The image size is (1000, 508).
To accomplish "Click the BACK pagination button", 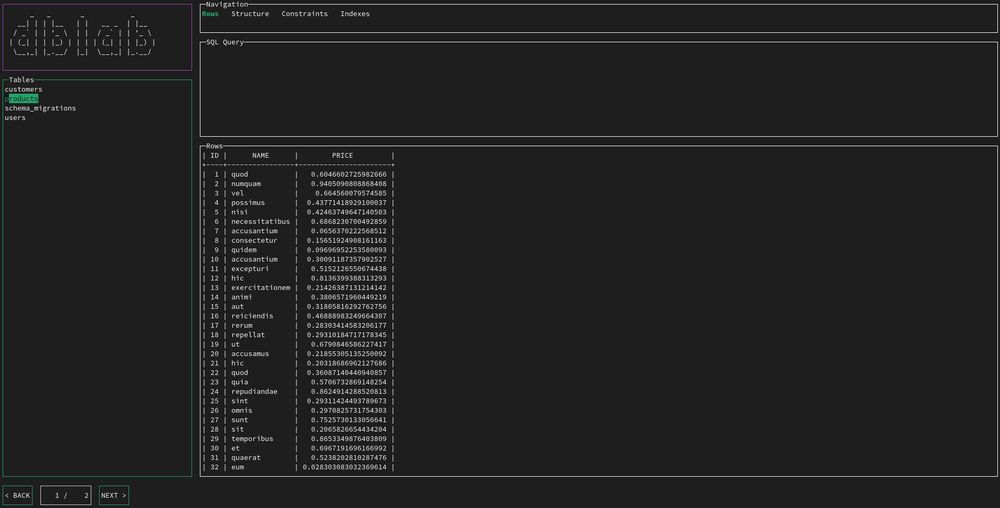I will pyautogui.click(x=18, y=495).
